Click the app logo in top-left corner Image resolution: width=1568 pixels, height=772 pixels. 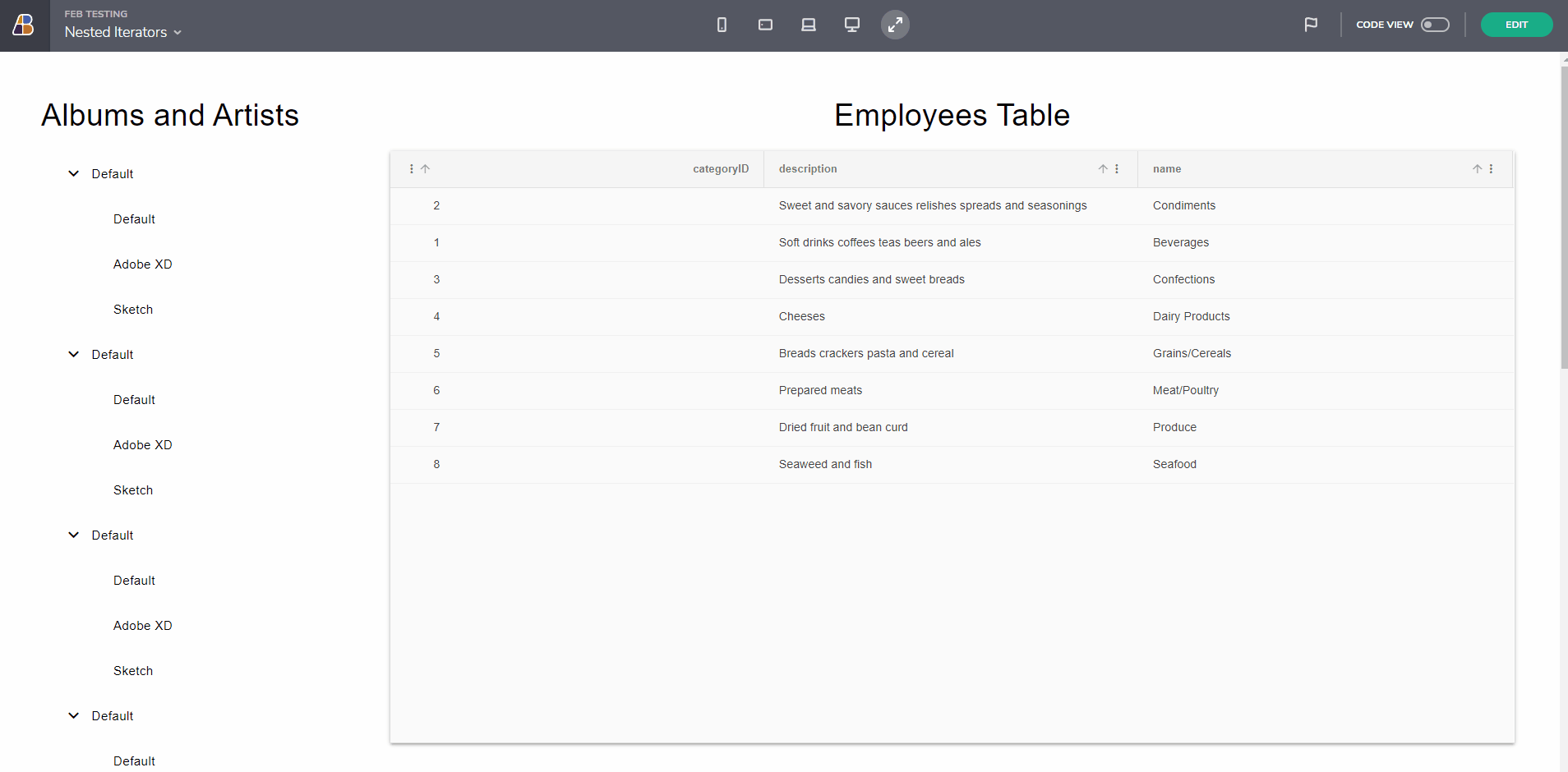coord(24,25)
